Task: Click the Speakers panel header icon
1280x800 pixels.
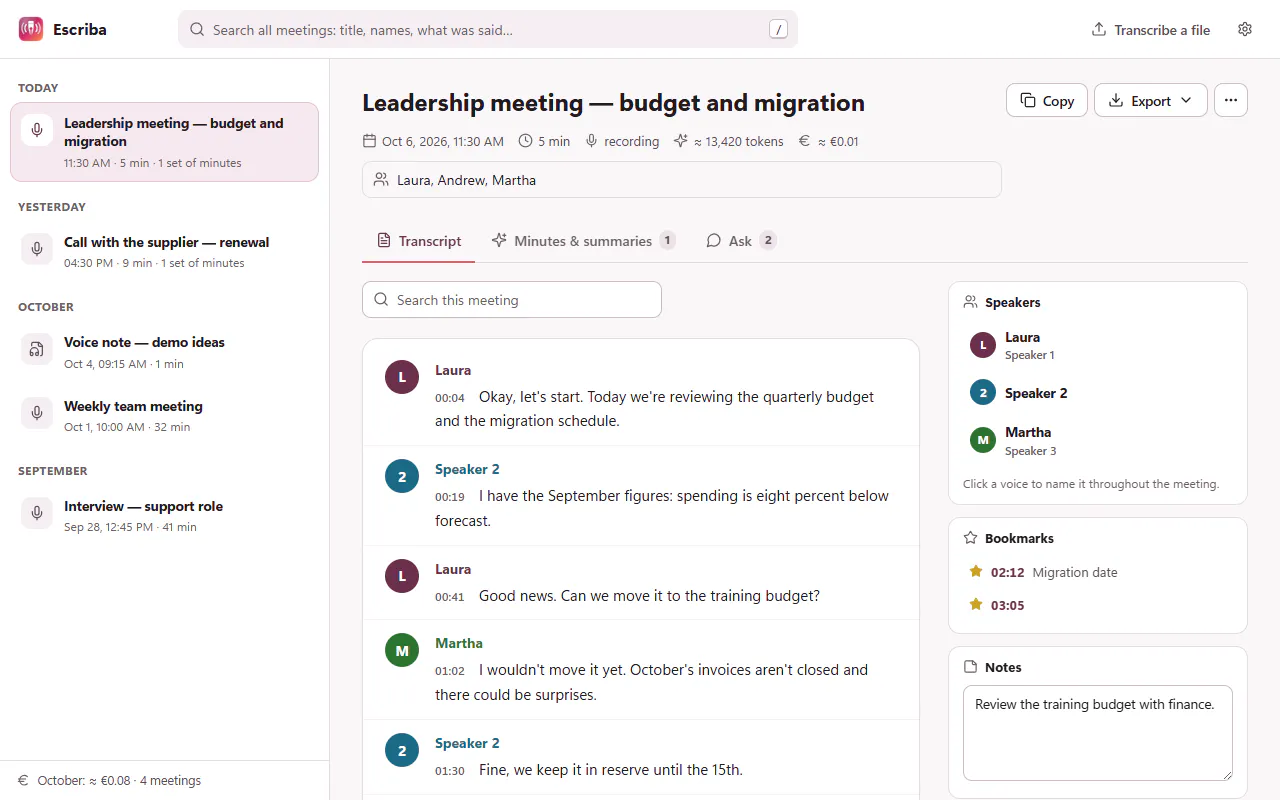Action: coord(970,302)
